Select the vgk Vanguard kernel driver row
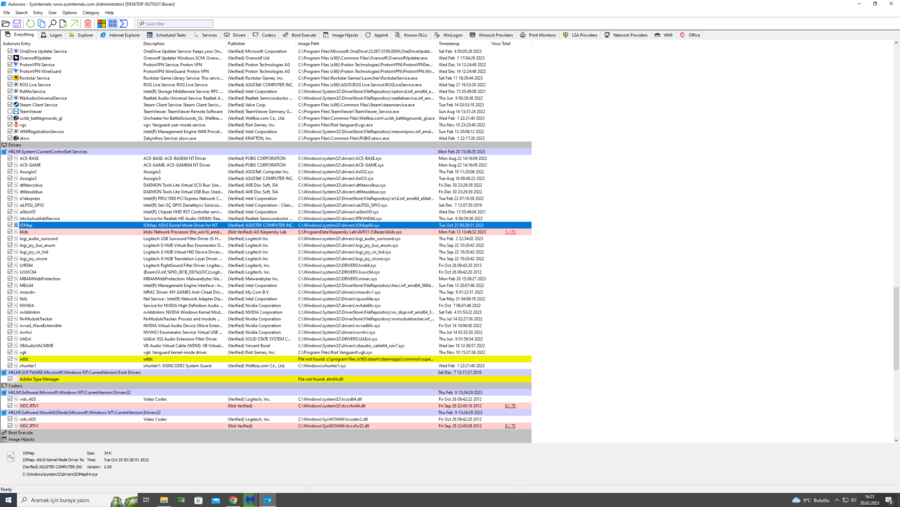Image resolution: width=900 pixels, height=507 pixels. tap(266, 353)
